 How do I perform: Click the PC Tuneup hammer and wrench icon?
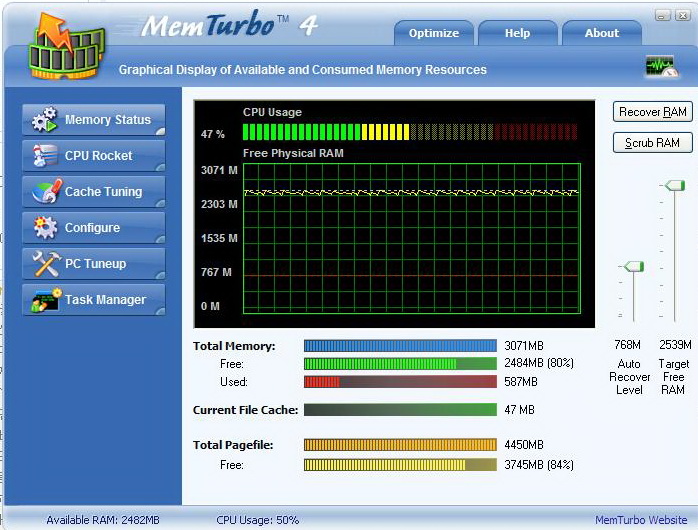point(47,263)
